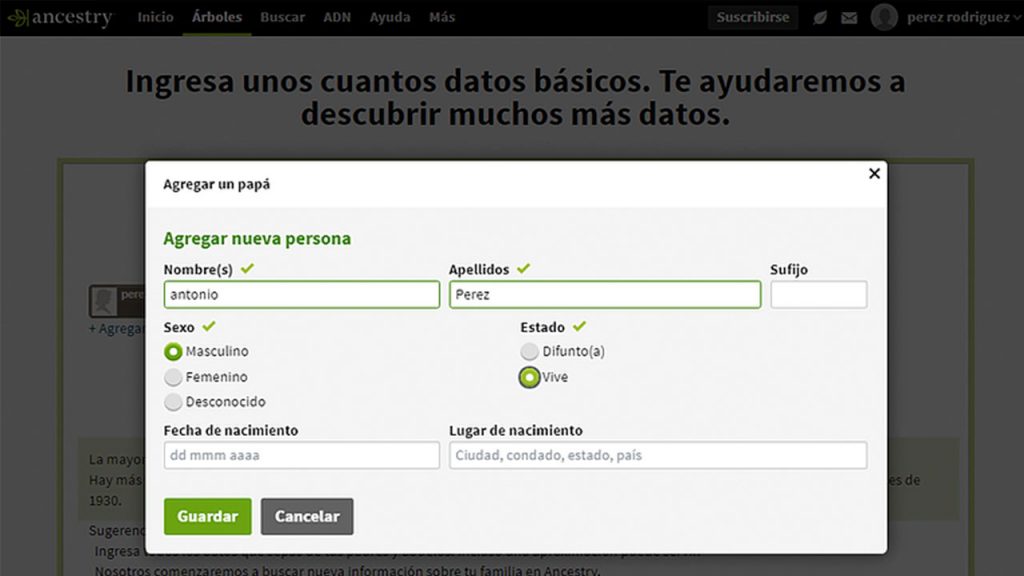
Task: Click the profile avatar picture
Action: (884, 17)
